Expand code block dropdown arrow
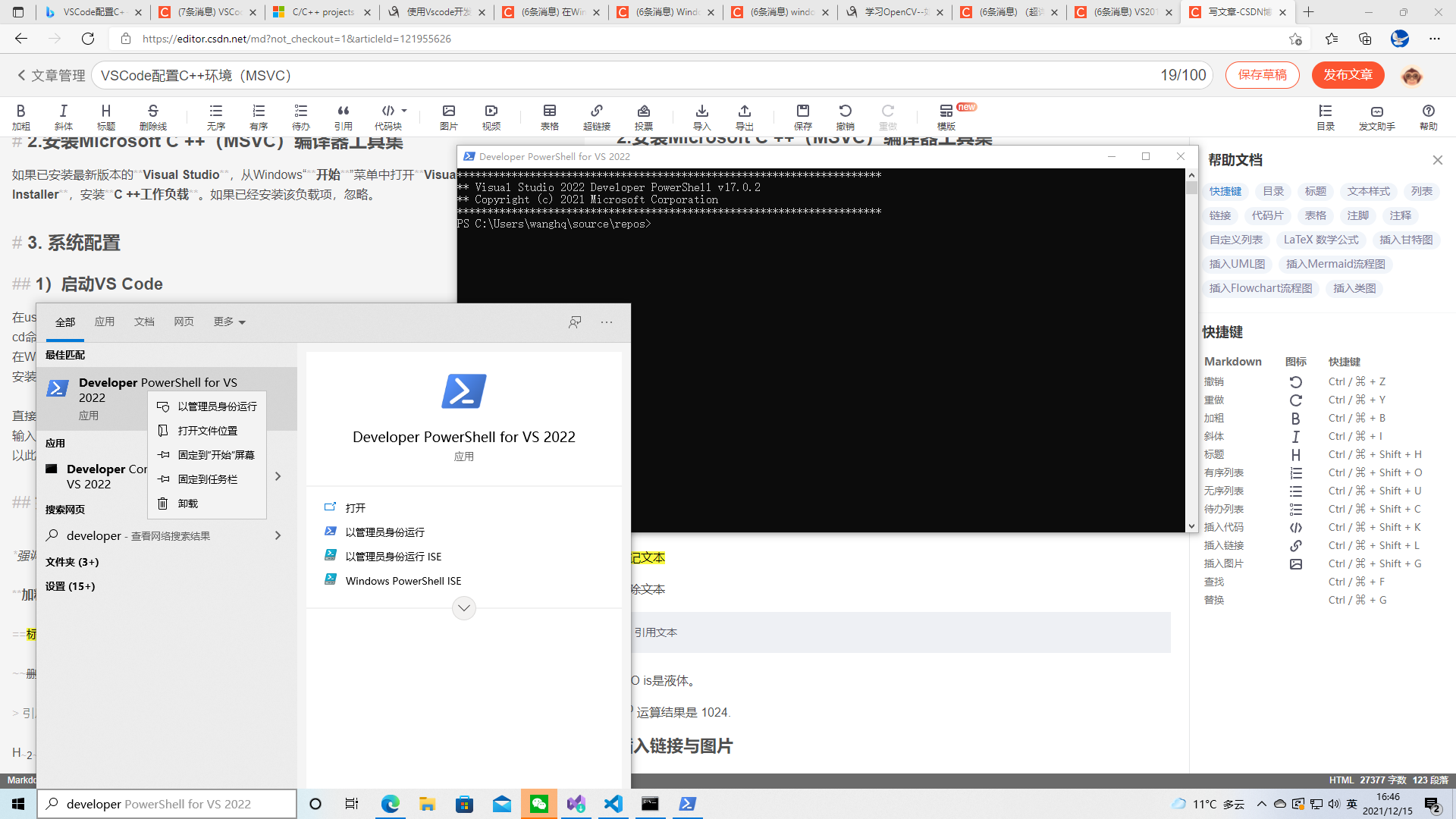Image resolution: width=1456 pixels, height=819 pixels. tap(404, 111)
